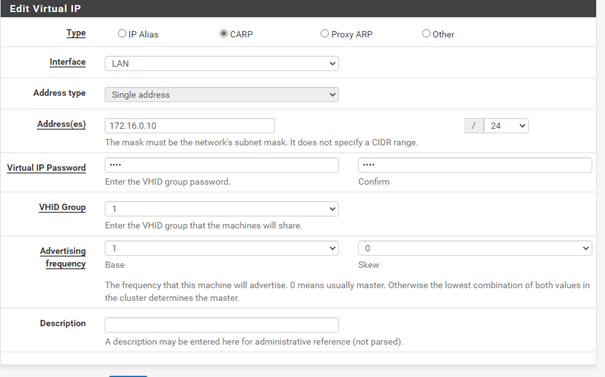
Task: Click the Address(es) help label
Action: pos(61,124)
